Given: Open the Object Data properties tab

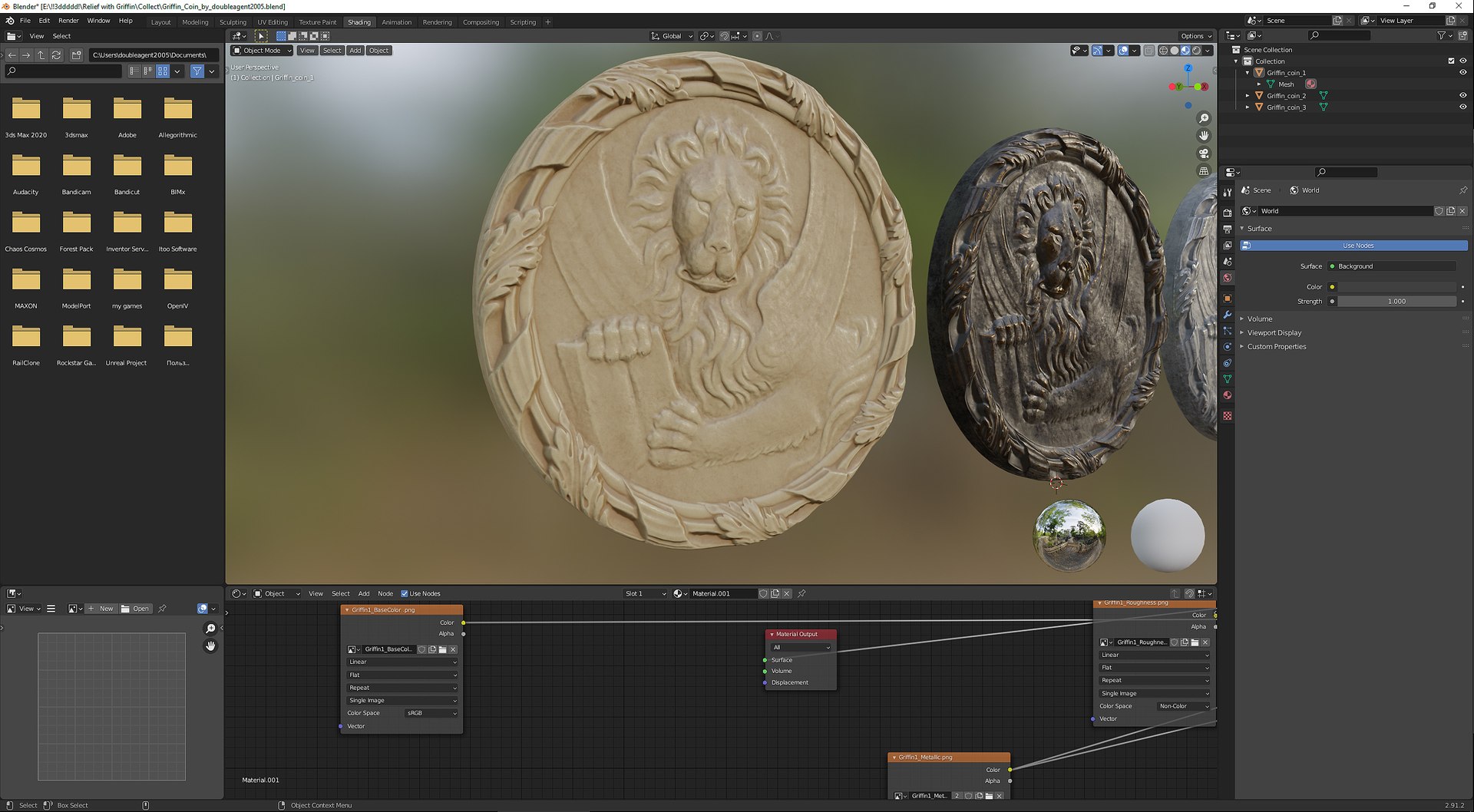Looking at the screenshot, I should 1228,379.
